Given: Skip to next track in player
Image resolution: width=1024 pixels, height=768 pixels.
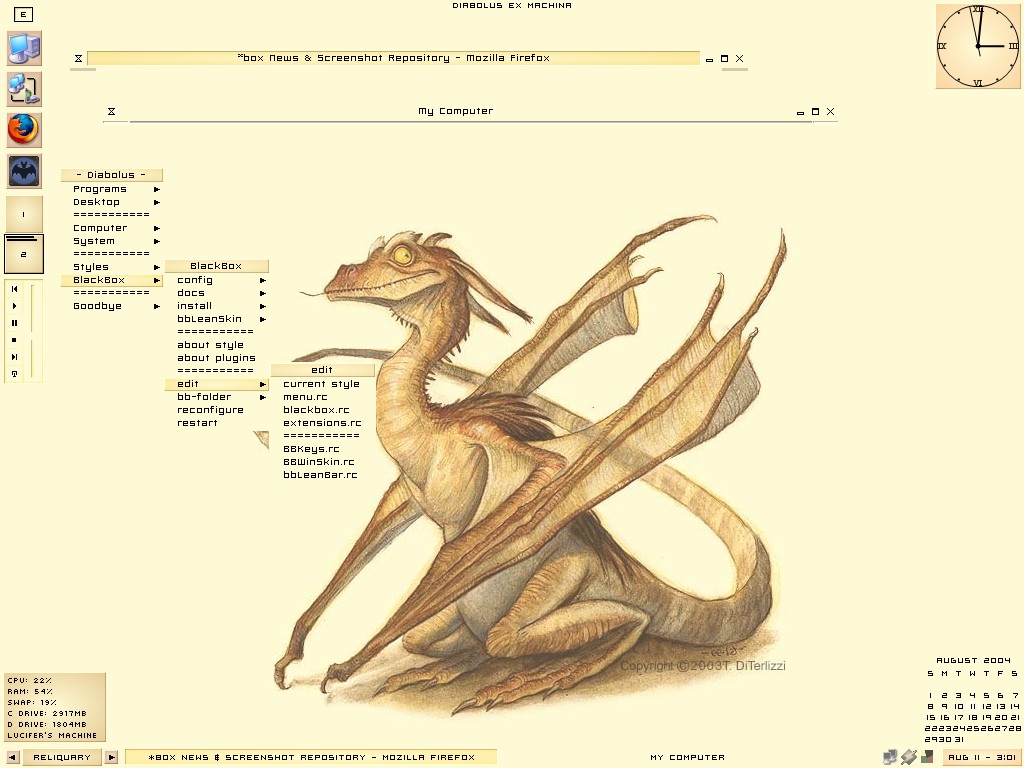Looking at the screenshot, I should [x=14, y=357].
